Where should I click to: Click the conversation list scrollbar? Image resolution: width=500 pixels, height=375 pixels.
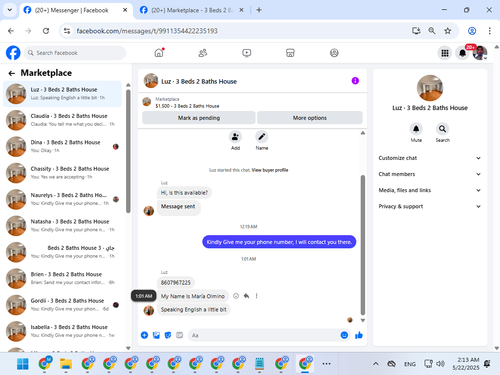tap(128, 151)
